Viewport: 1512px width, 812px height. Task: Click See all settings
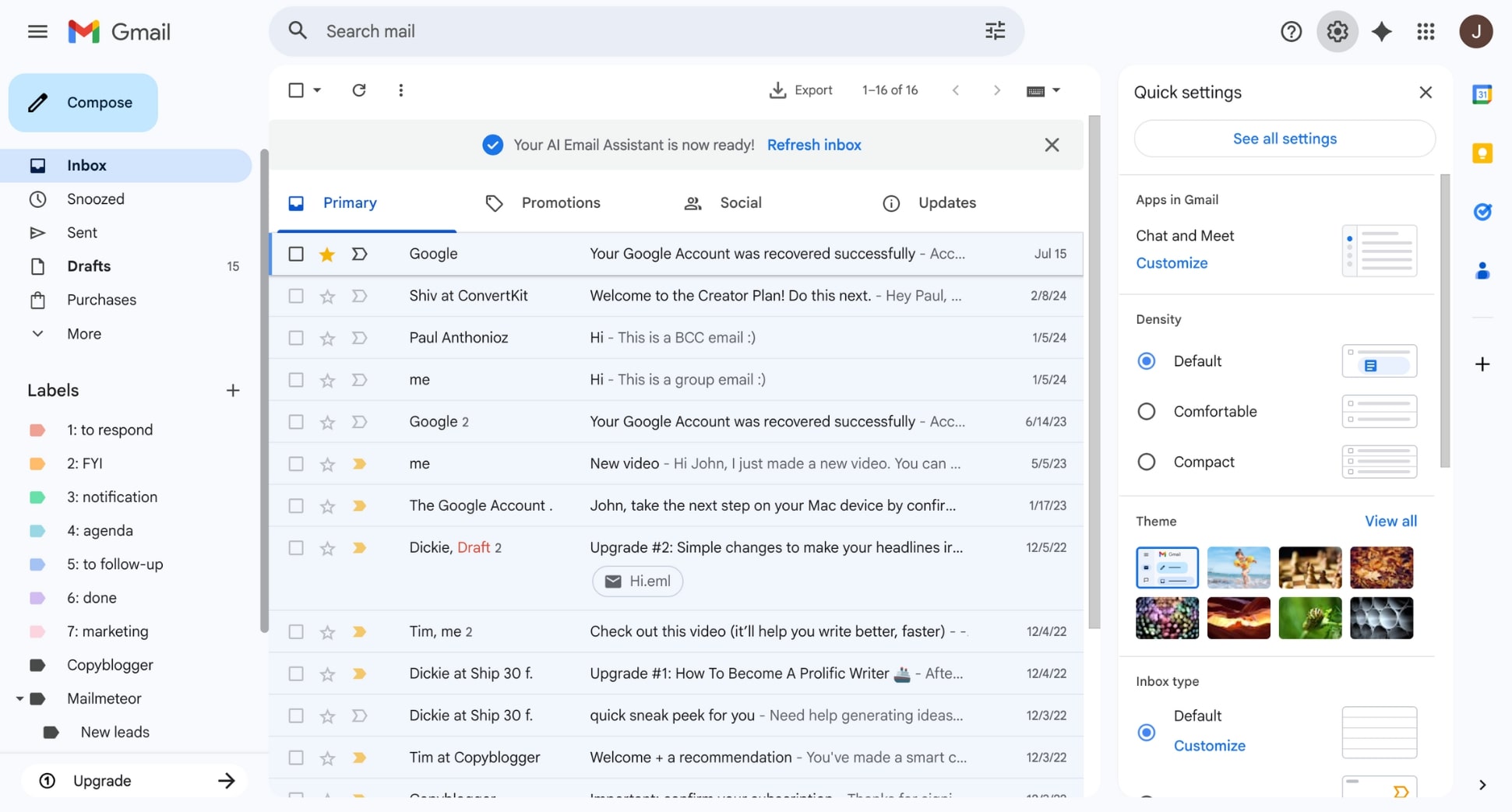click(x=1285, y=139)
